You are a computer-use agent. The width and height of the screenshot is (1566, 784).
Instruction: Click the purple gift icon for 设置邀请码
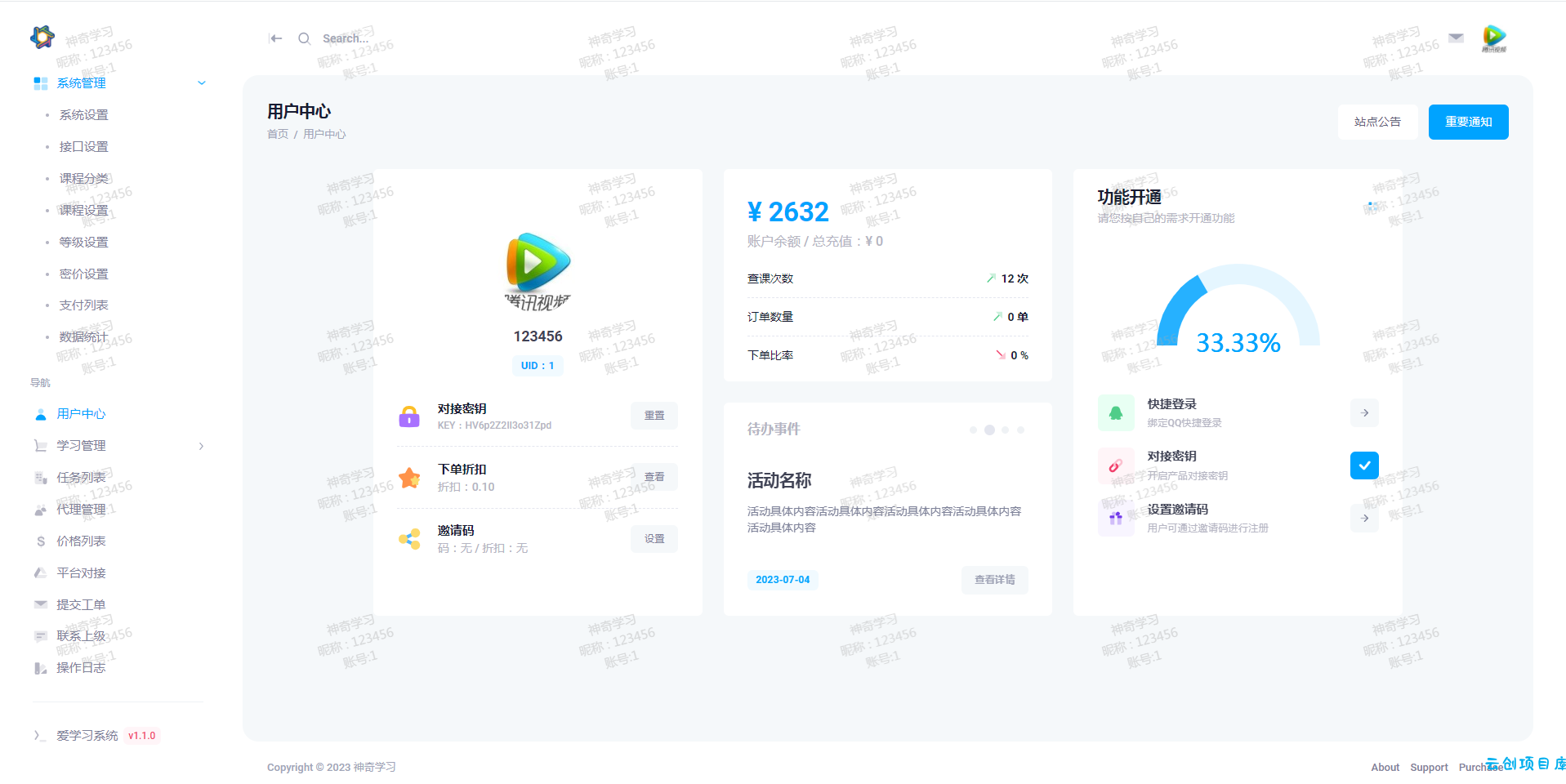1116,518
